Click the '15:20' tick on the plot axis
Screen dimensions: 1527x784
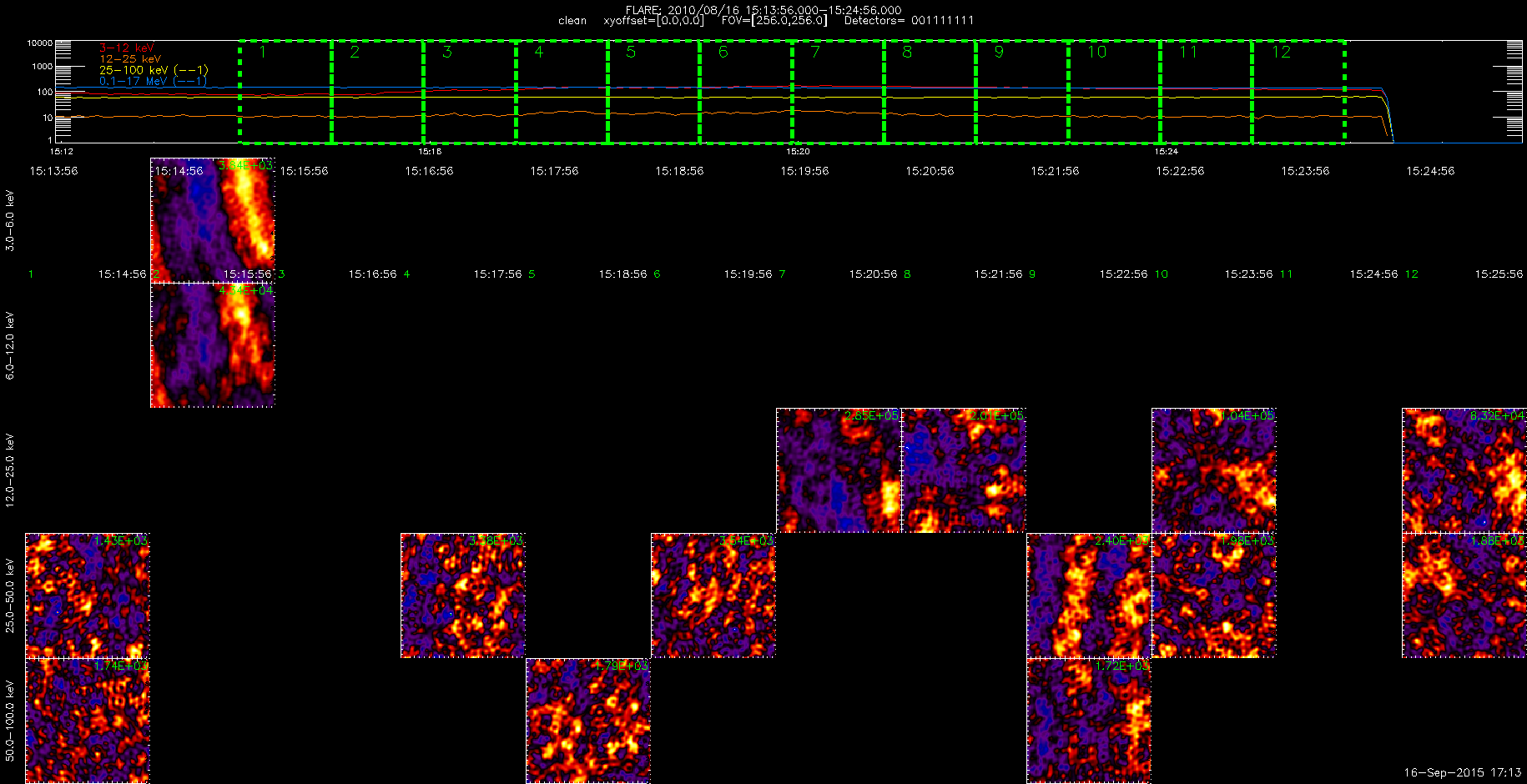coord(798,152)
